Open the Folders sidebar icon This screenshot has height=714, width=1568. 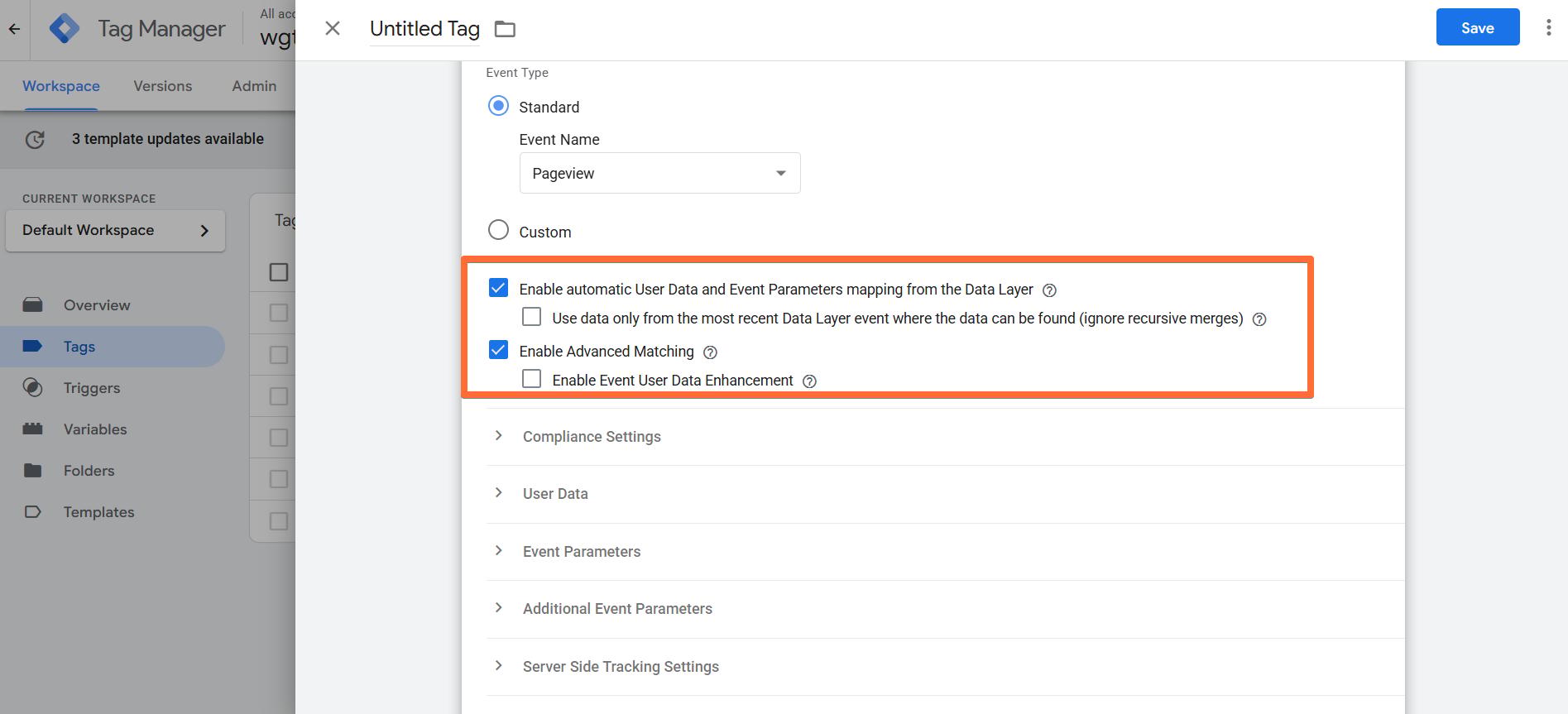(x=33, y=471)
